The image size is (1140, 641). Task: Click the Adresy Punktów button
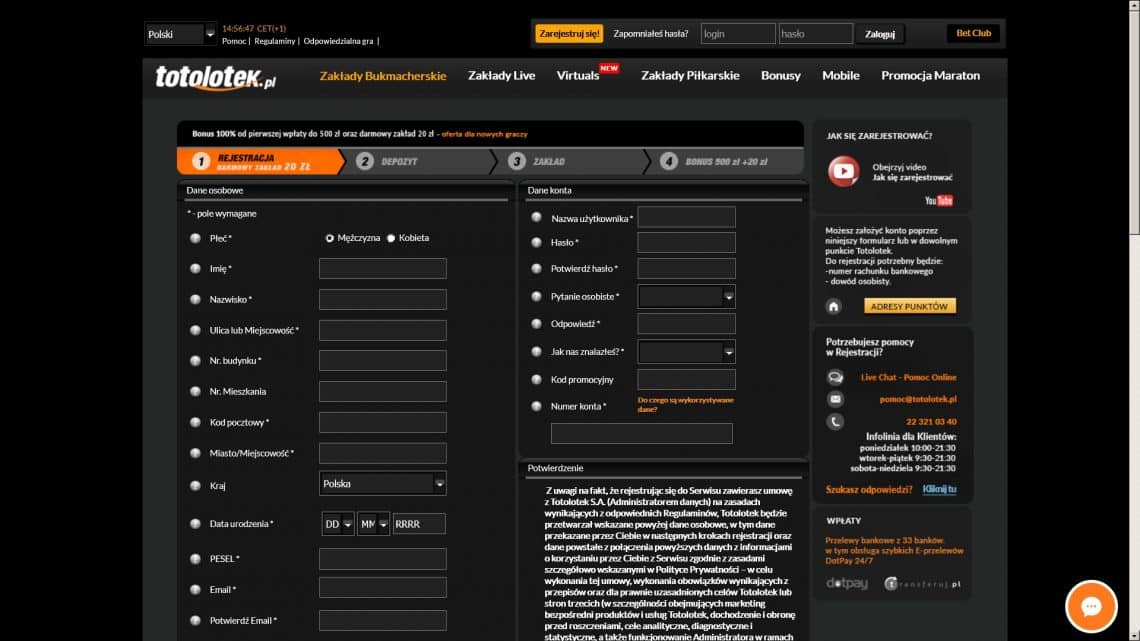tap(910, 306)
